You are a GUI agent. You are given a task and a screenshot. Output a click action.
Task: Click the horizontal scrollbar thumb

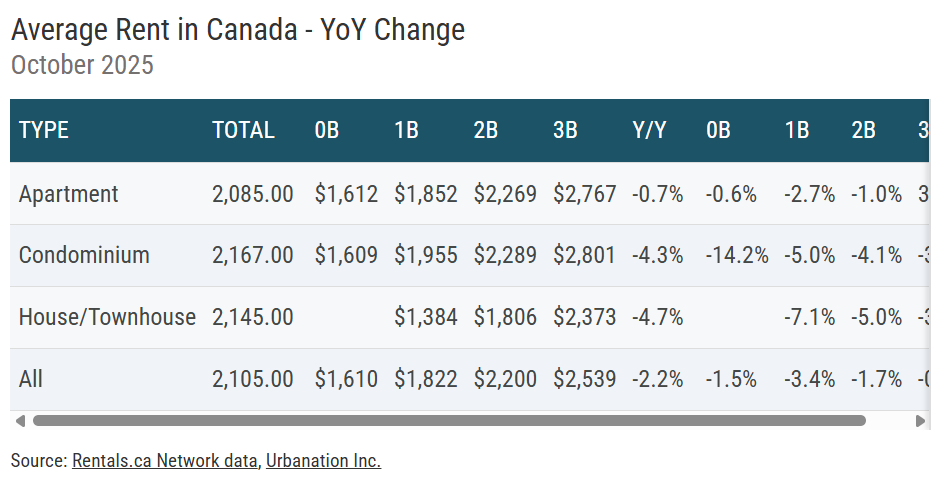449,421
